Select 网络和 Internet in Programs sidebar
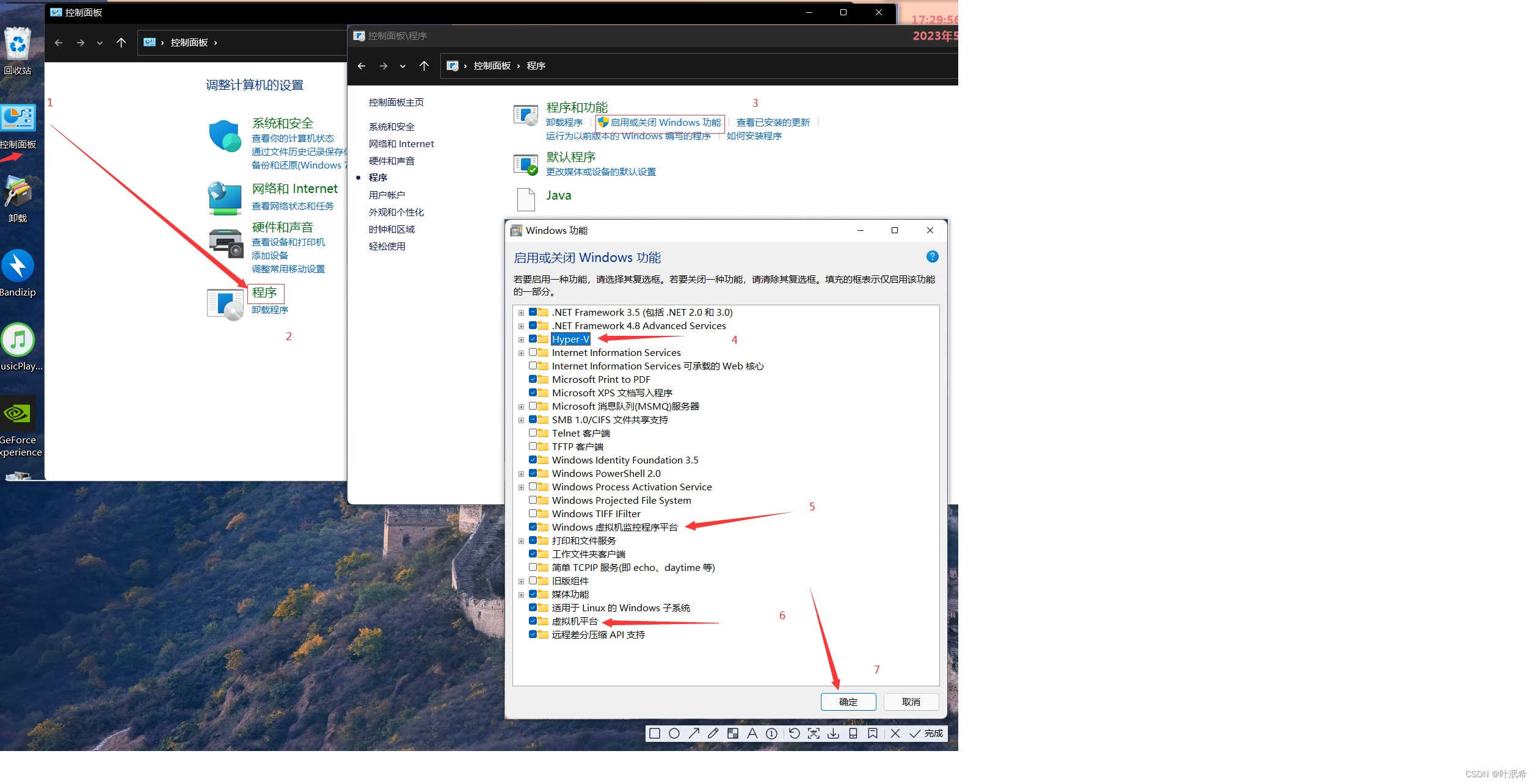 pos(401,144)
